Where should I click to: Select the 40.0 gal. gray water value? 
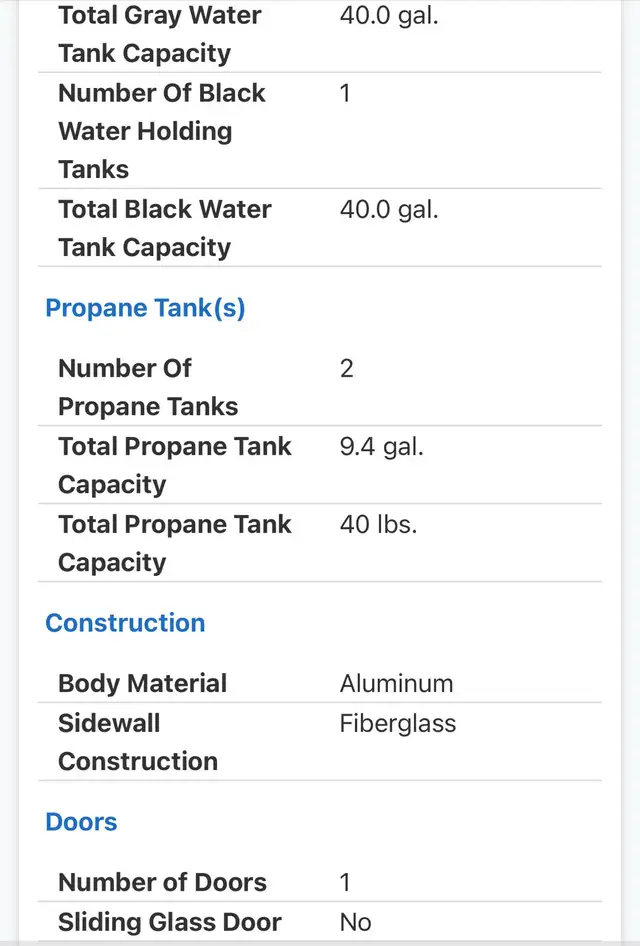coord(389,15)
